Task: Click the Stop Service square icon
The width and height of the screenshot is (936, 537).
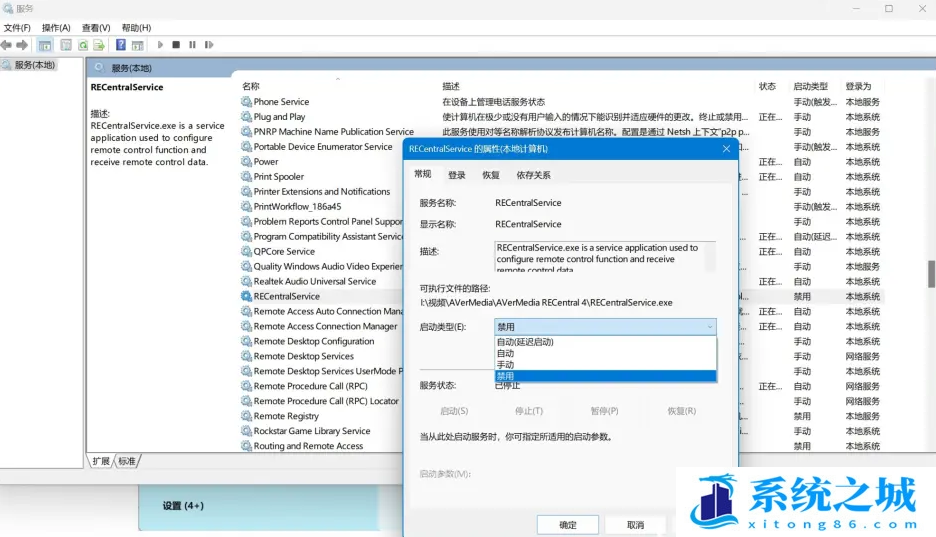Action: (x=176, y=45)
